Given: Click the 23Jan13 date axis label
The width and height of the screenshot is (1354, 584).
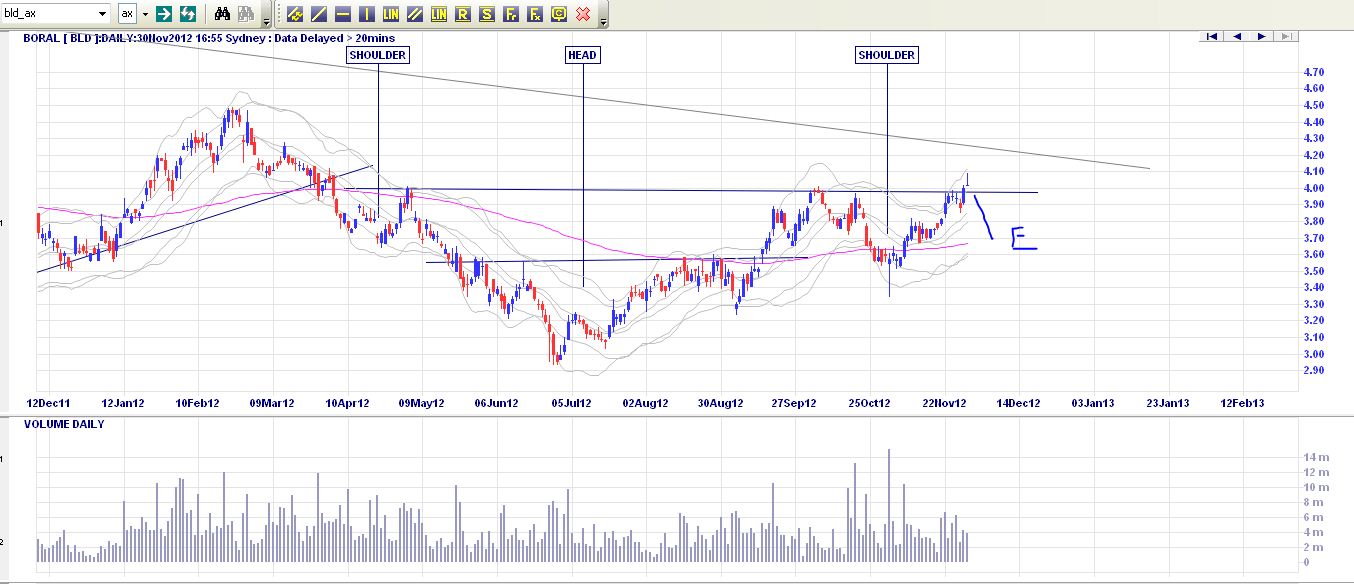Looking at the screenshot, I should pos(1168,403).
